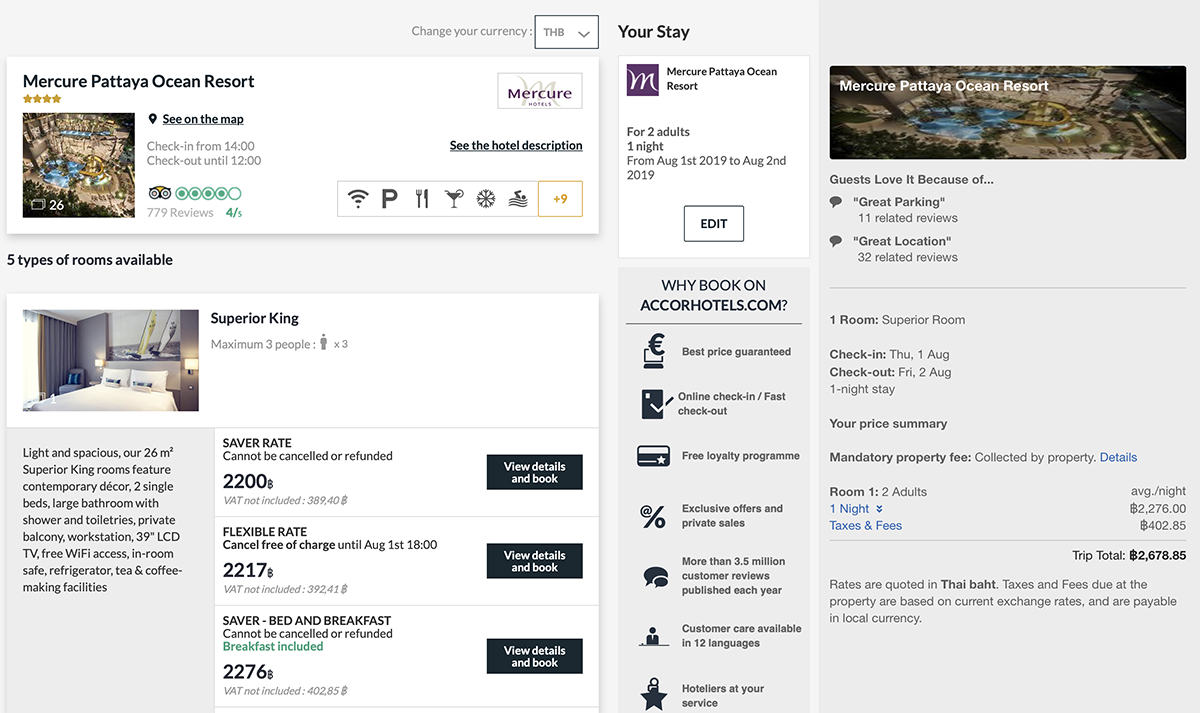Click the TripAdvisor owl logo
Image resolution: width=1200 pixels, height=713 pixels.
[x=159, y=193]
